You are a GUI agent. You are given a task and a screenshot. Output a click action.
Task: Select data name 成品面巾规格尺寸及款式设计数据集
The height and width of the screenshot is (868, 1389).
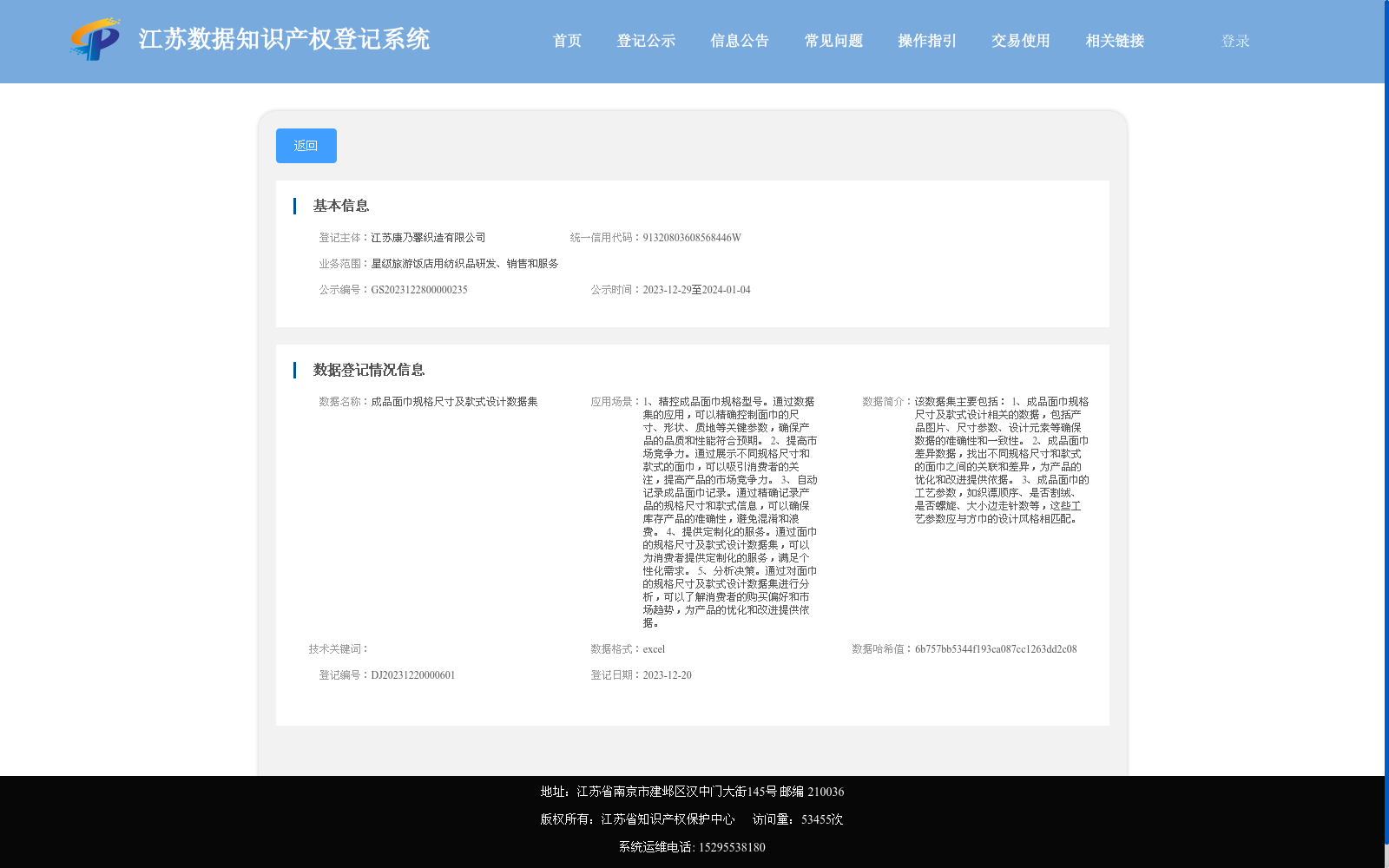click(454, 402)
